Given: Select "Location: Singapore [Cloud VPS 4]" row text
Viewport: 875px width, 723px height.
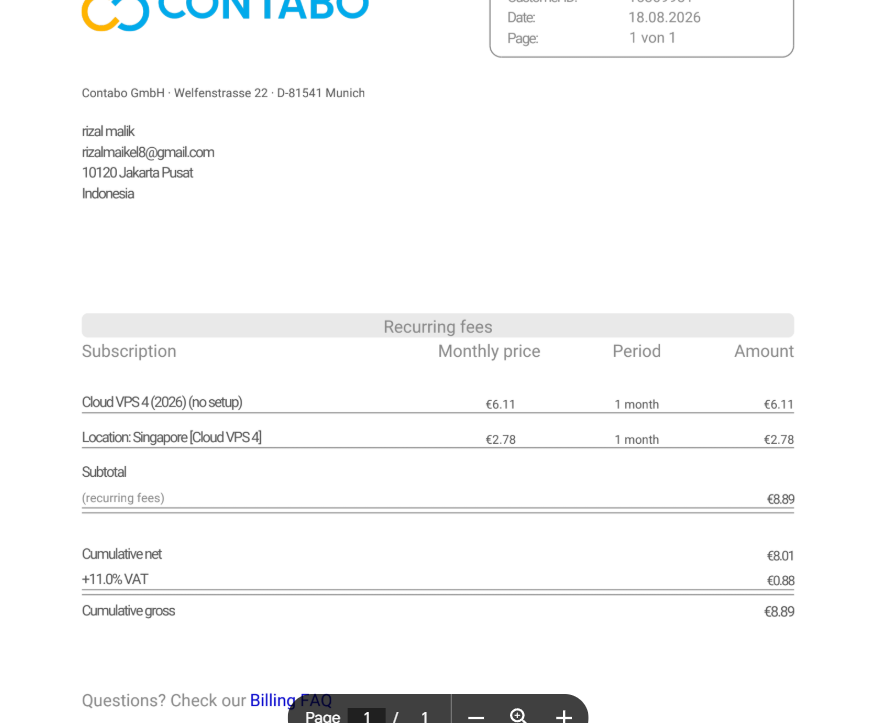Looking at the screenshot, I should coord(172,437).
